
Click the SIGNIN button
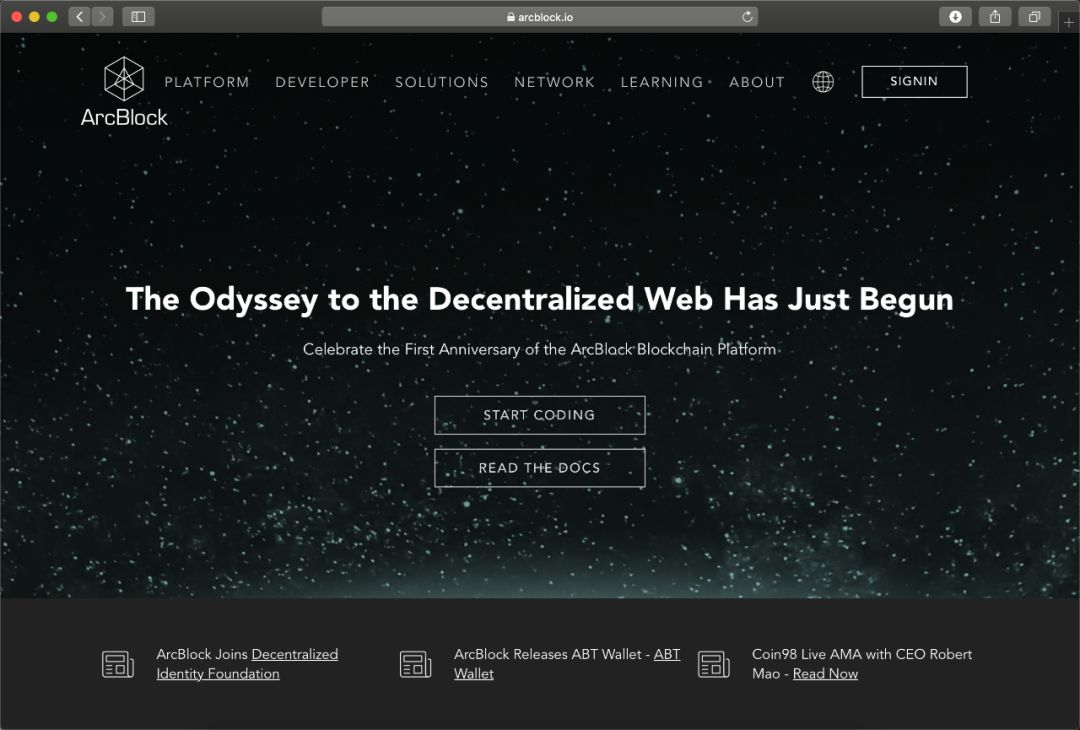[x=914, y=82]
